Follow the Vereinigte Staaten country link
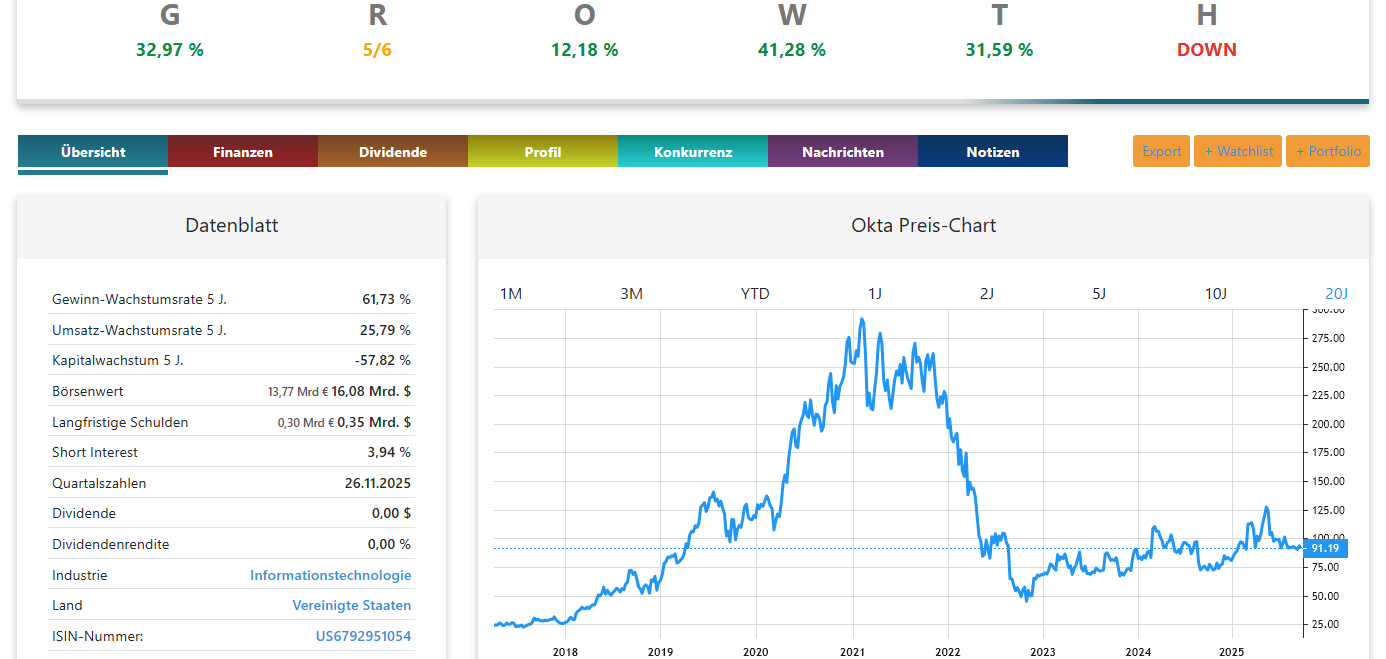1386x659 pixels. tap(351, 605)
